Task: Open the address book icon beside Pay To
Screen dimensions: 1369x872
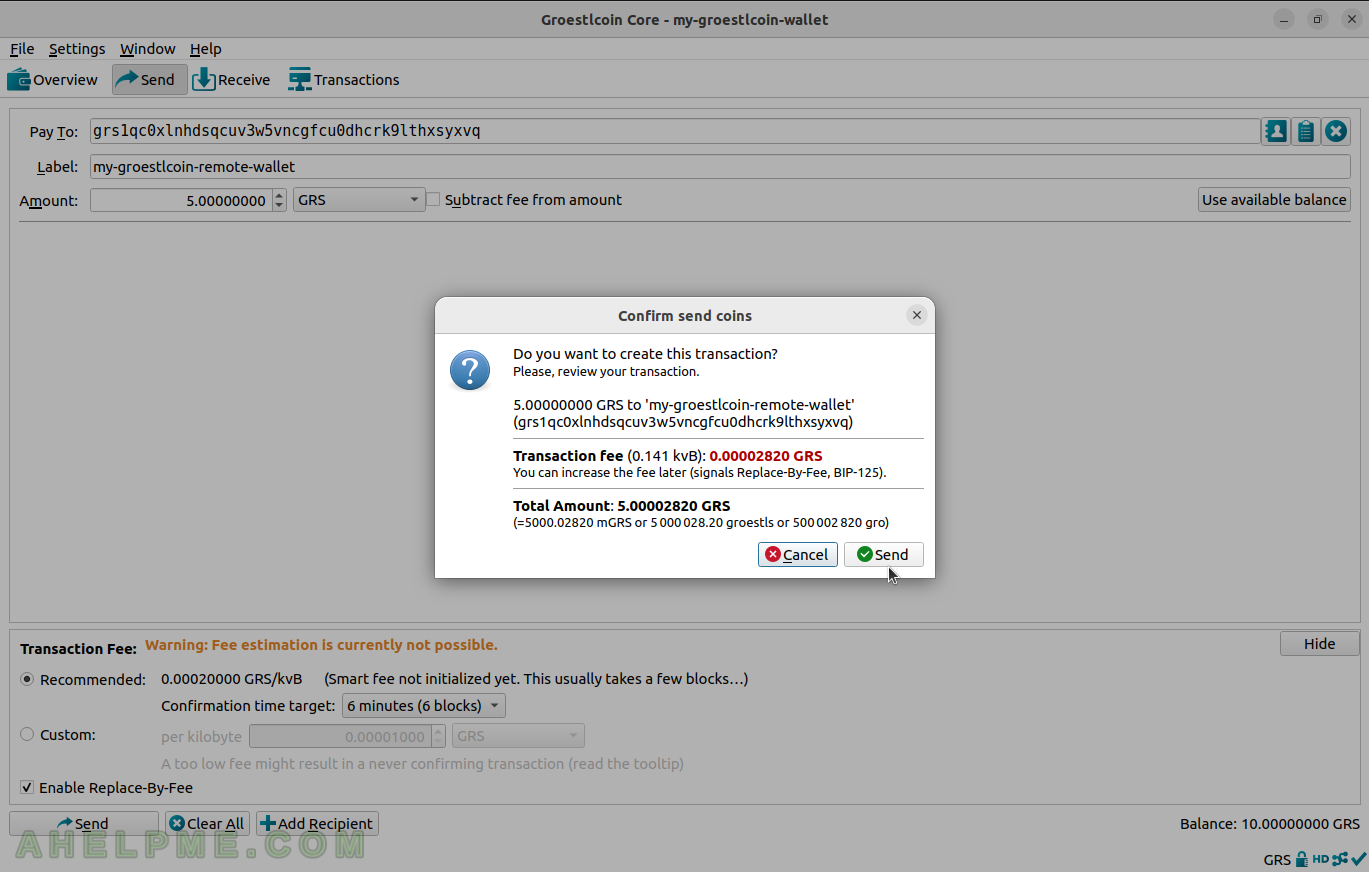Action: click(x=1275, y=131)
